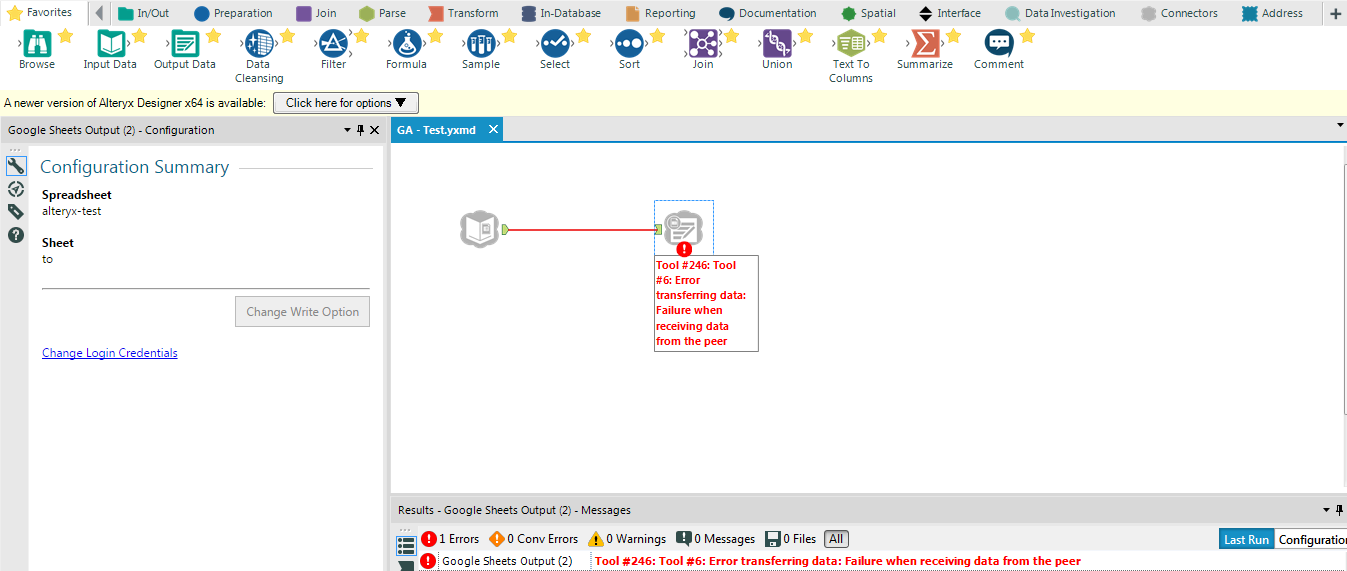Viewport: 1347px width, 571px height.
Task: Click Change Login Credentials link
Action: tap(110, 353)
